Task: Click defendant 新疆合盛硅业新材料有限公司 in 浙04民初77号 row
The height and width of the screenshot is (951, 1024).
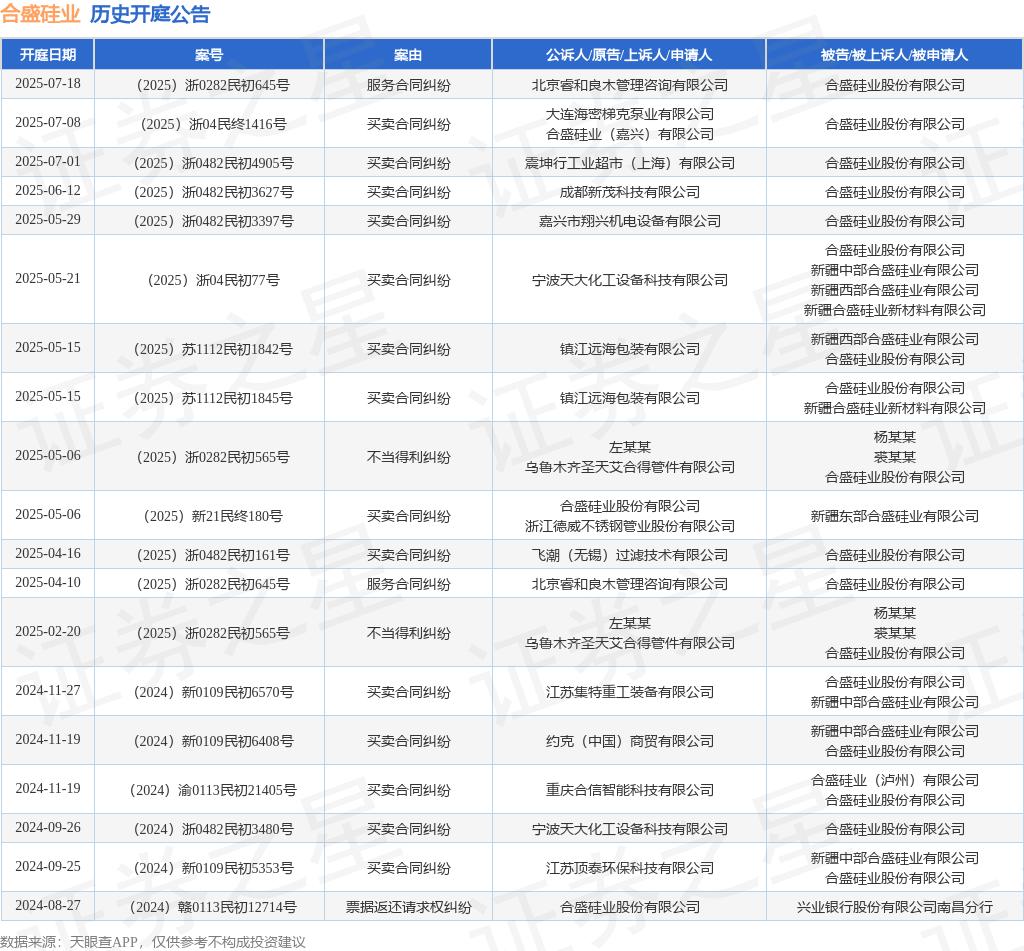Action: click(894, 310)
